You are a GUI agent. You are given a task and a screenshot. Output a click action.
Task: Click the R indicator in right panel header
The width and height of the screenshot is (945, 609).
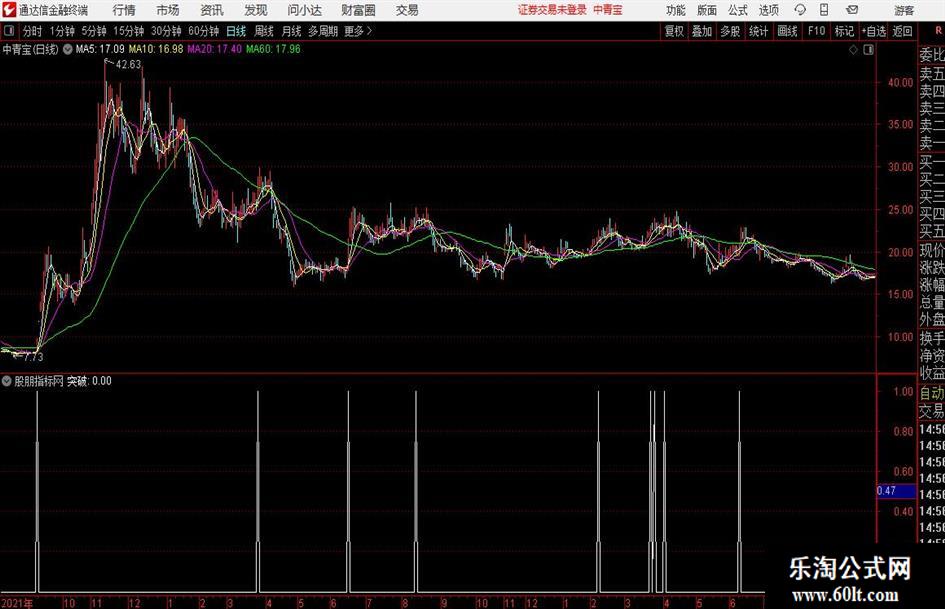click(938, 30)
